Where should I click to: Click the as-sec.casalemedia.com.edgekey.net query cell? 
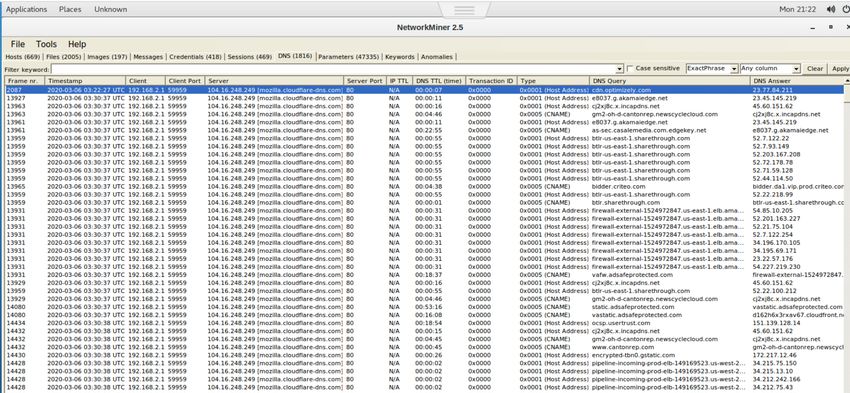coord(648,130)
